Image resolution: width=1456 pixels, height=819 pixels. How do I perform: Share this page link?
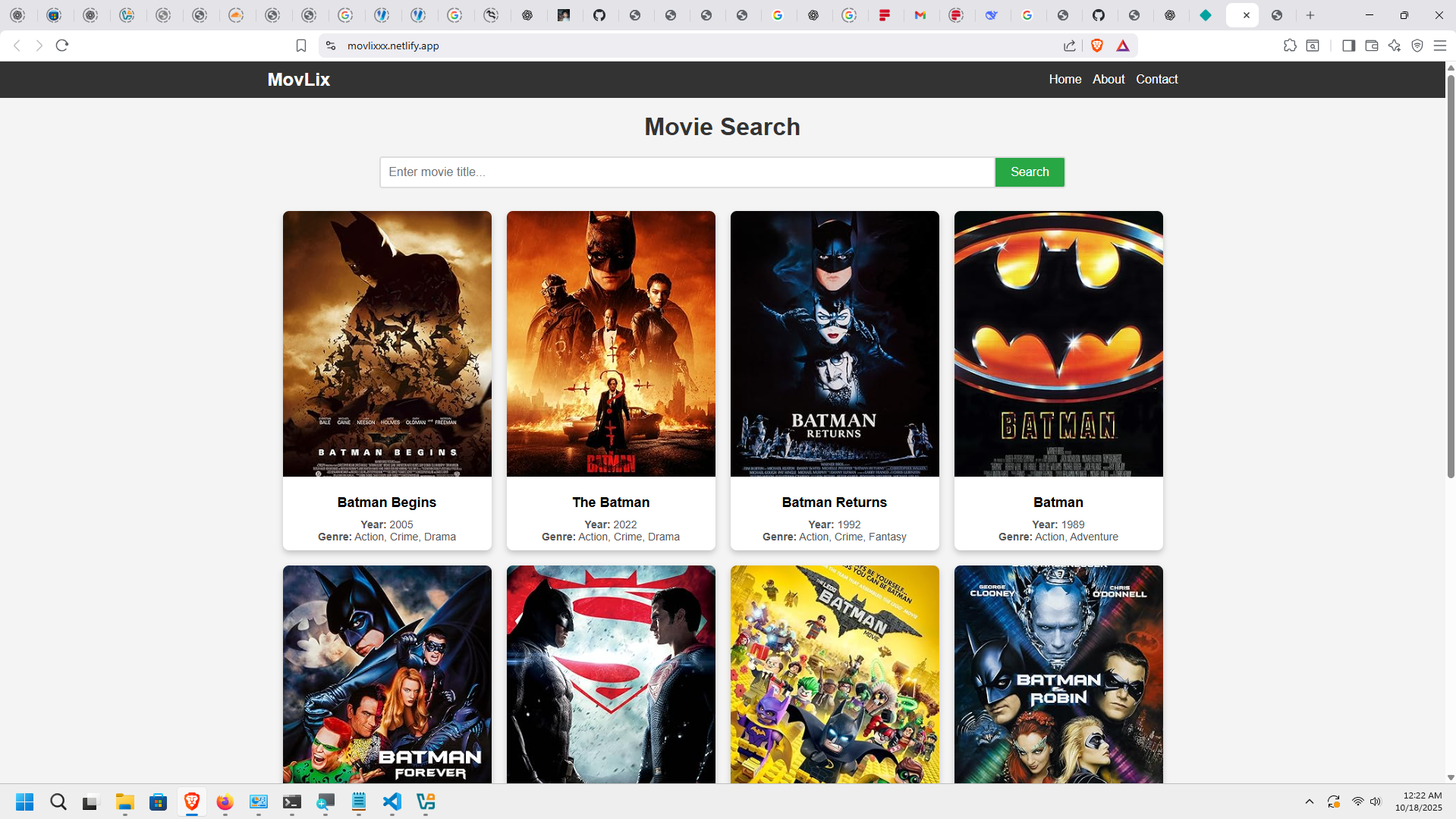click(x=1070, y=46)
